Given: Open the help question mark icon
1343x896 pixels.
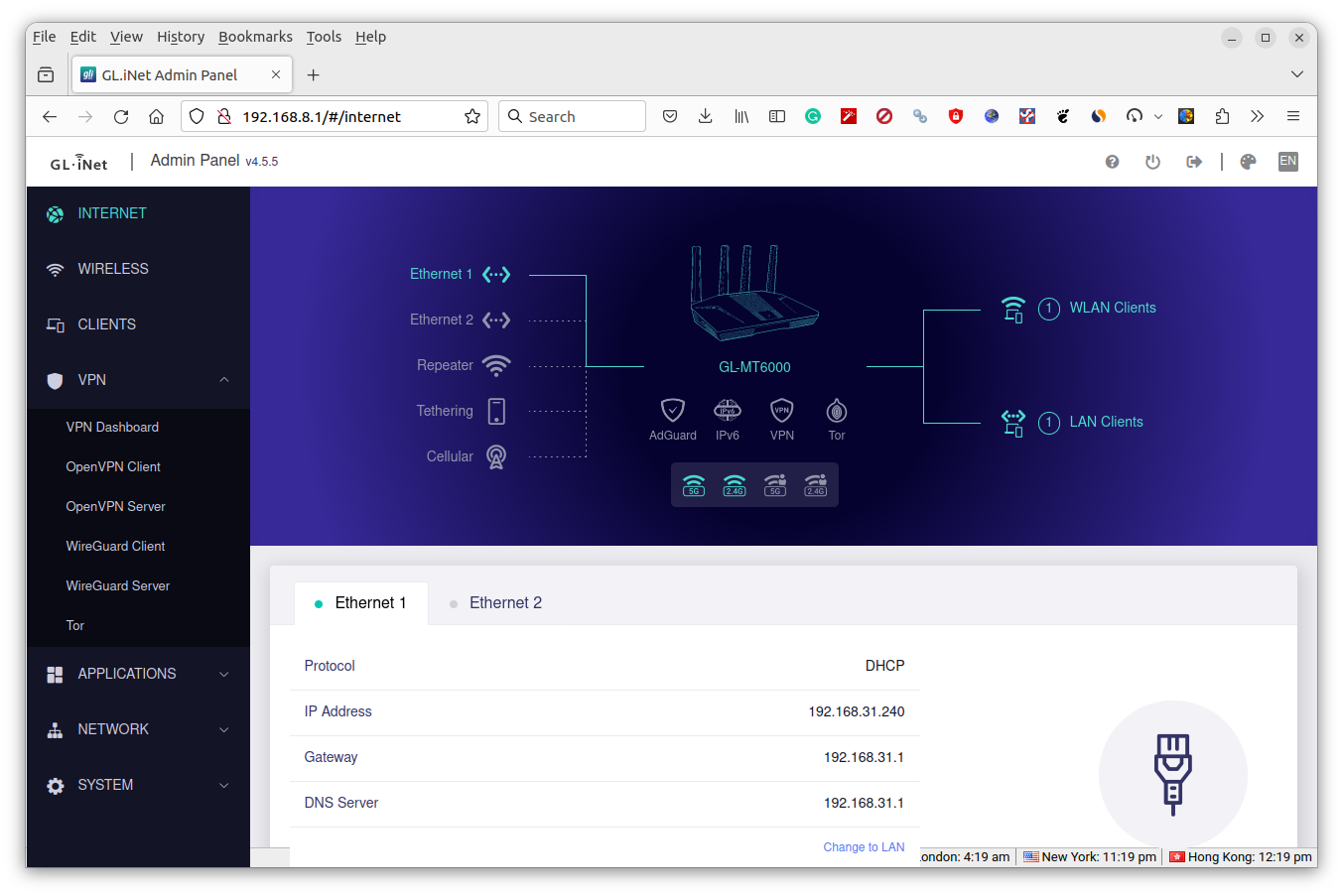Looking at the screenshot, I should pyautogui.click(x=1112, y=162).
